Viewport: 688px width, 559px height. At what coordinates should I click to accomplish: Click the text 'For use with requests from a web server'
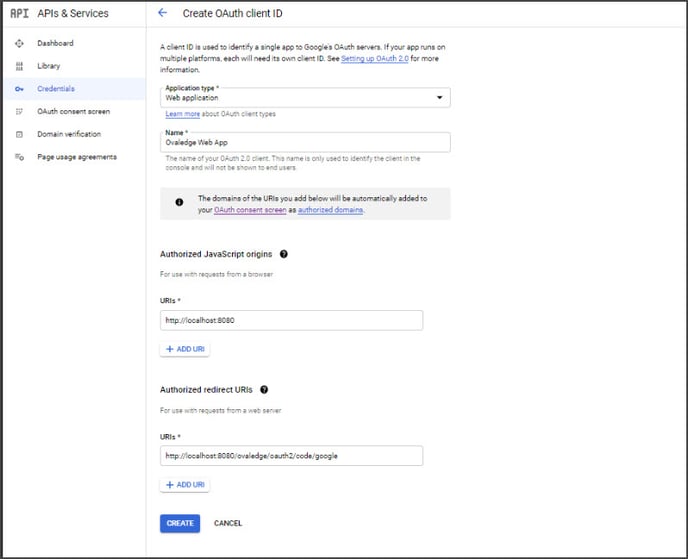pos(220,411)
